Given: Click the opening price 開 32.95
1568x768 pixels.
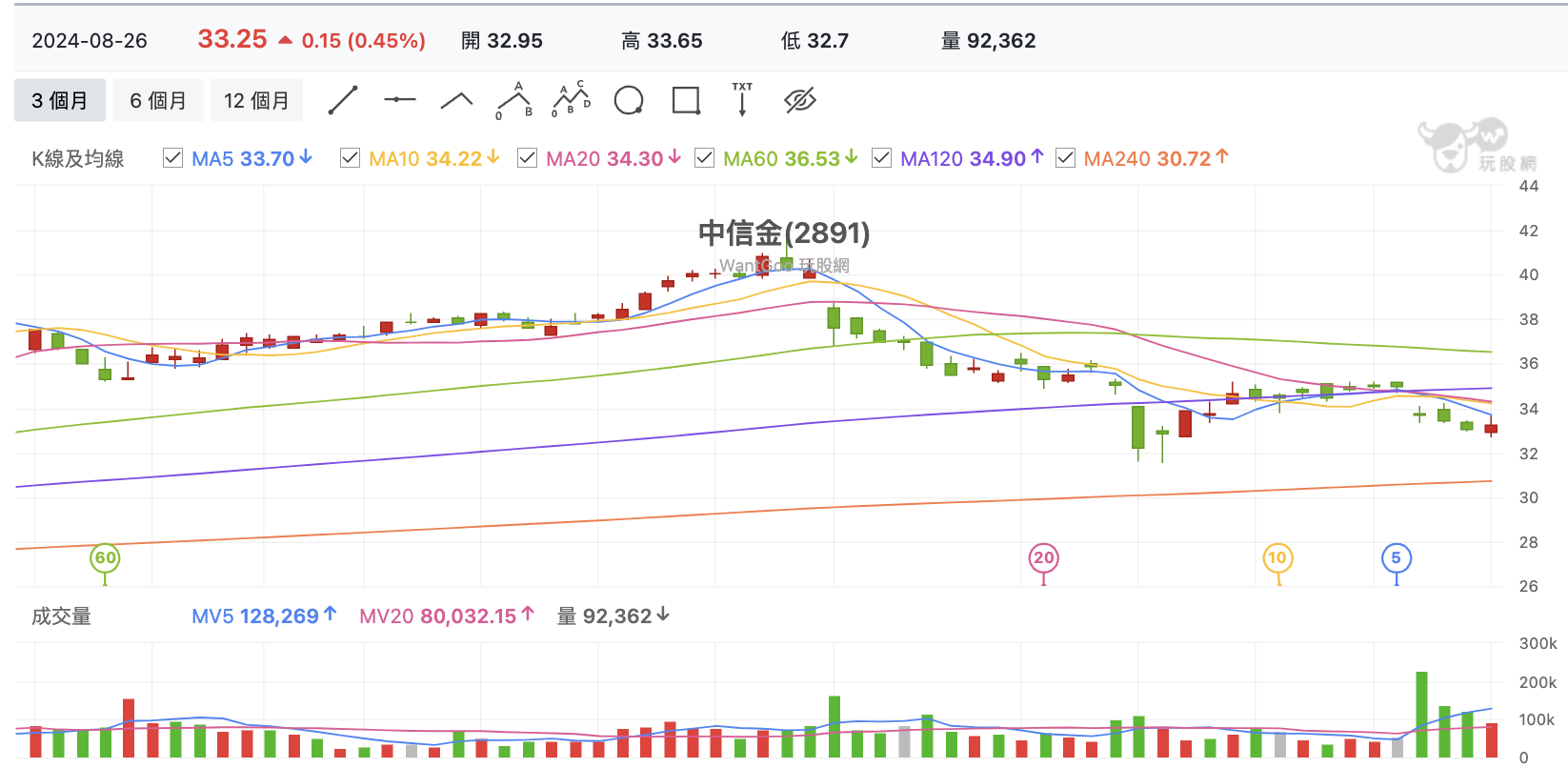Looking at the screenshot, I should tap(502, 41).
